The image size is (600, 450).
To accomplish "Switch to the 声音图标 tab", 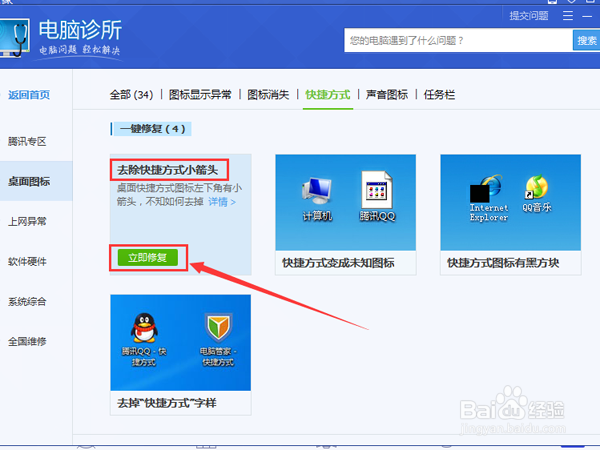I will [x=386, y=95].
